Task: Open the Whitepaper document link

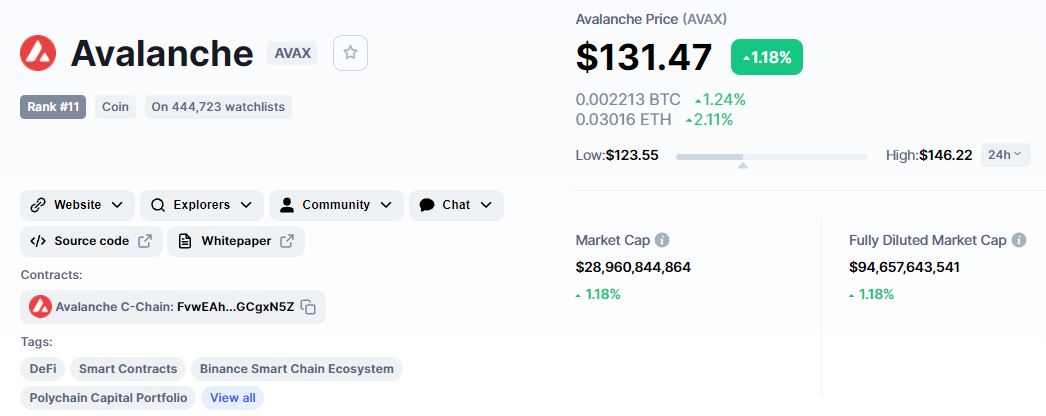Action: coord(236,241)
